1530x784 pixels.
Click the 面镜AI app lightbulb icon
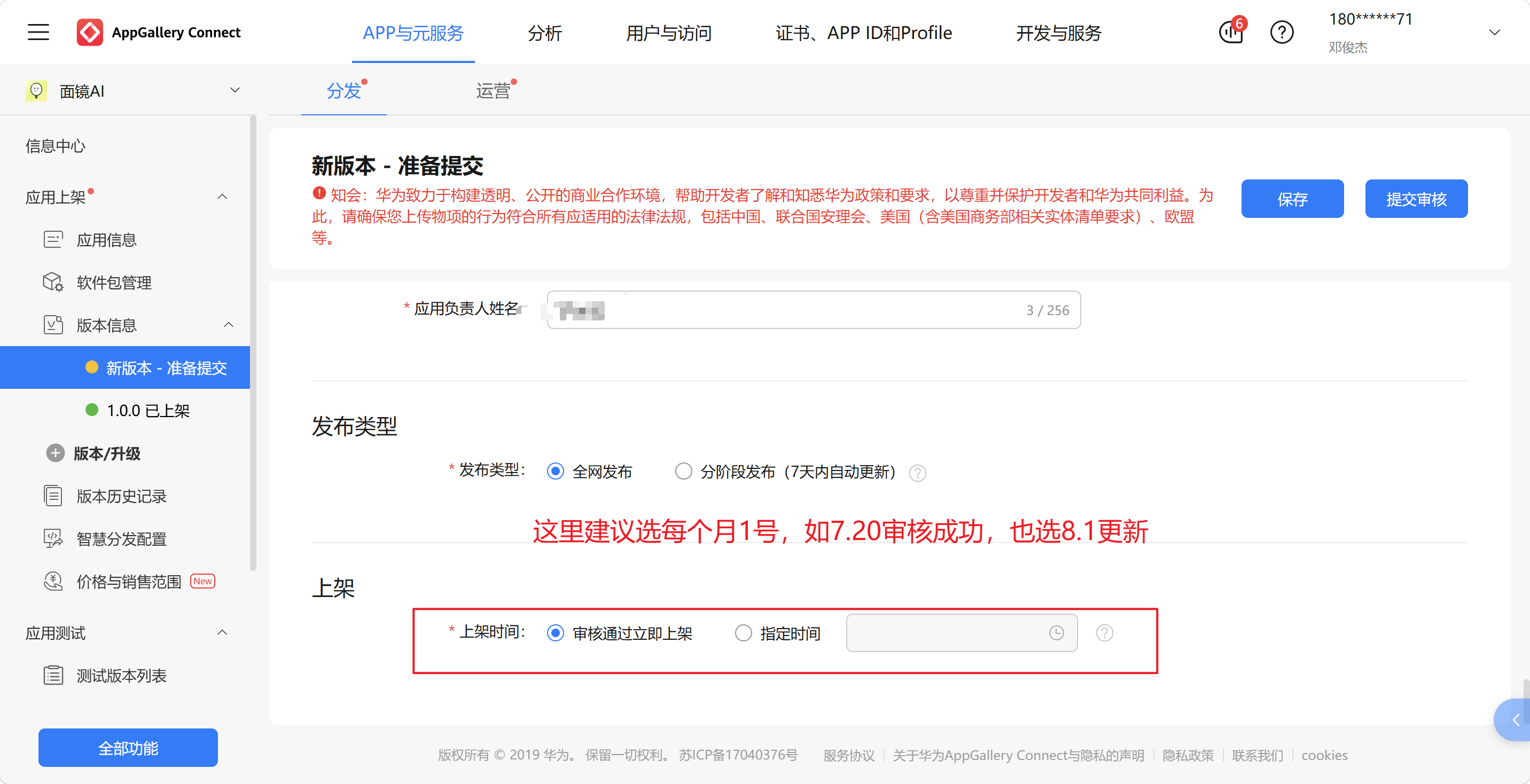pyautogui.click(x=36, y=91)
